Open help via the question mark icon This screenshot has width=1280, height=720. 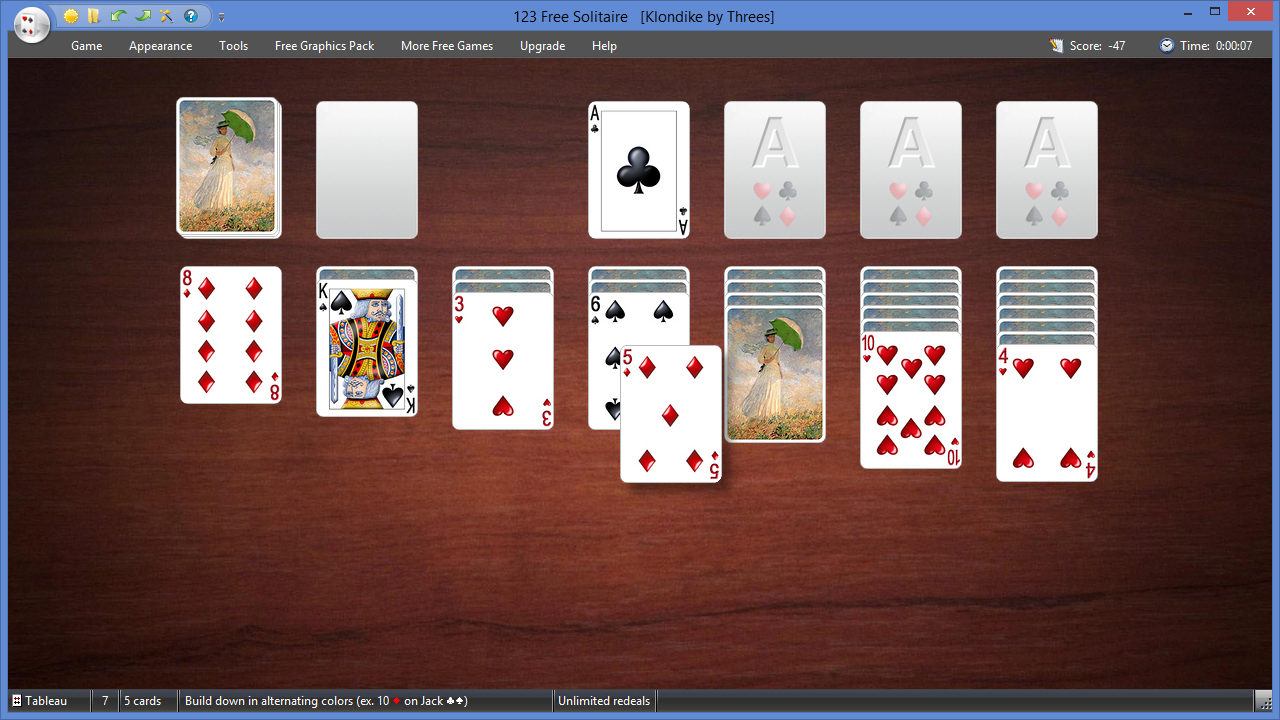click(190, 16)
